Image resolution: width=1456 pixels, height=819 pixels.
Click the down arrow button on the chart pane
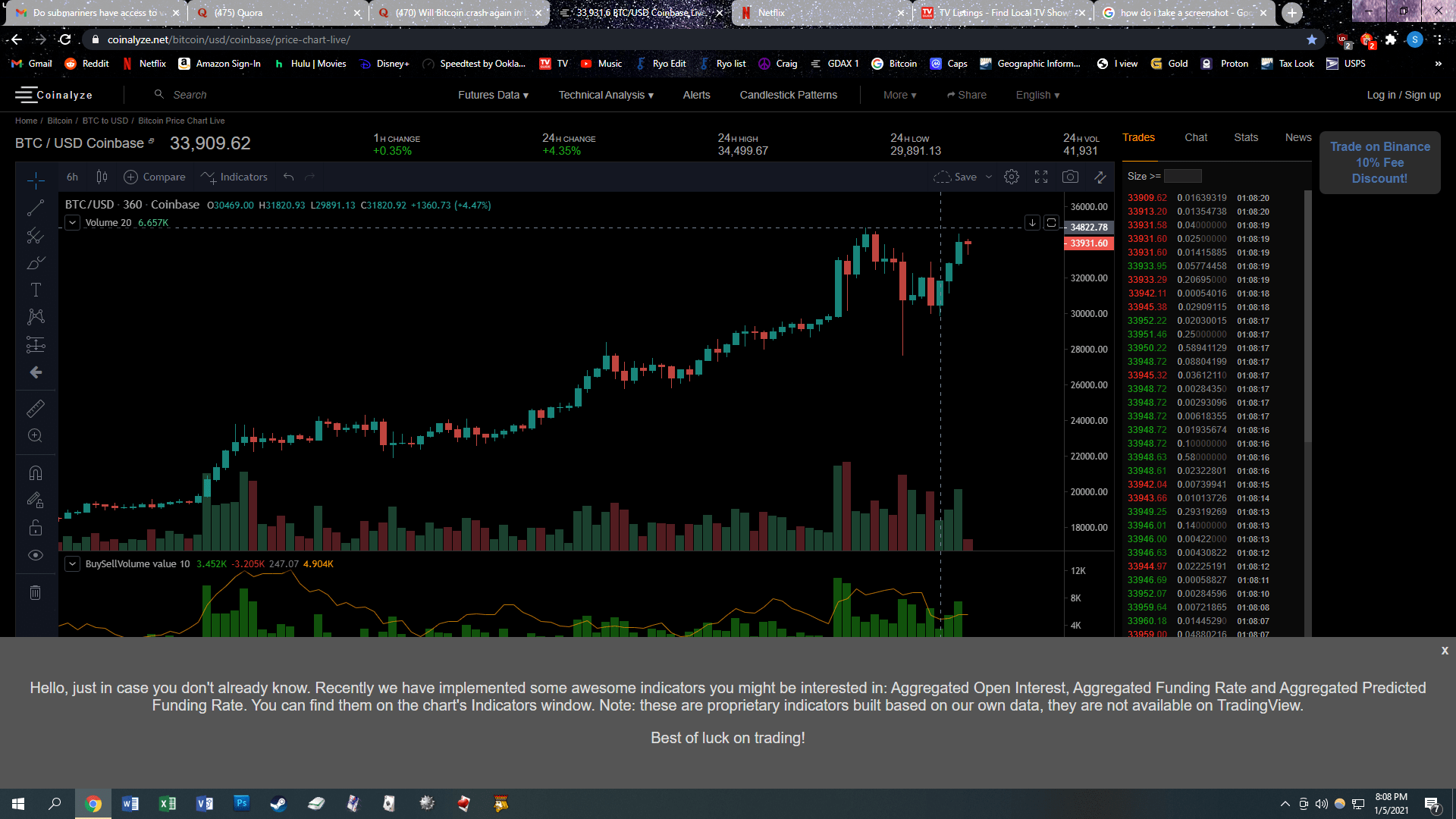pyautogui.click(x=1032, y=222)
